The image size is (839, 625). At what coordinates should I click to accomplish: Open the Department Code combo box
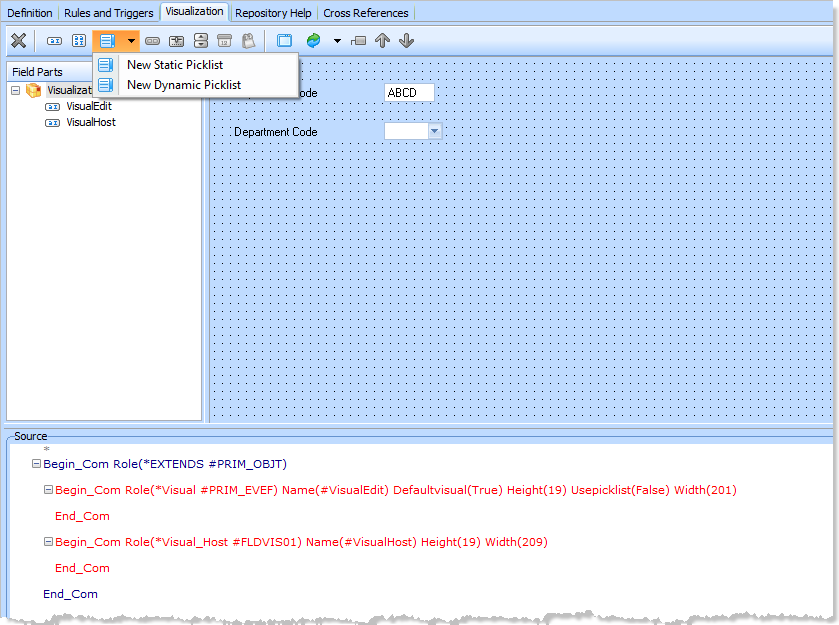pos(434,131)
